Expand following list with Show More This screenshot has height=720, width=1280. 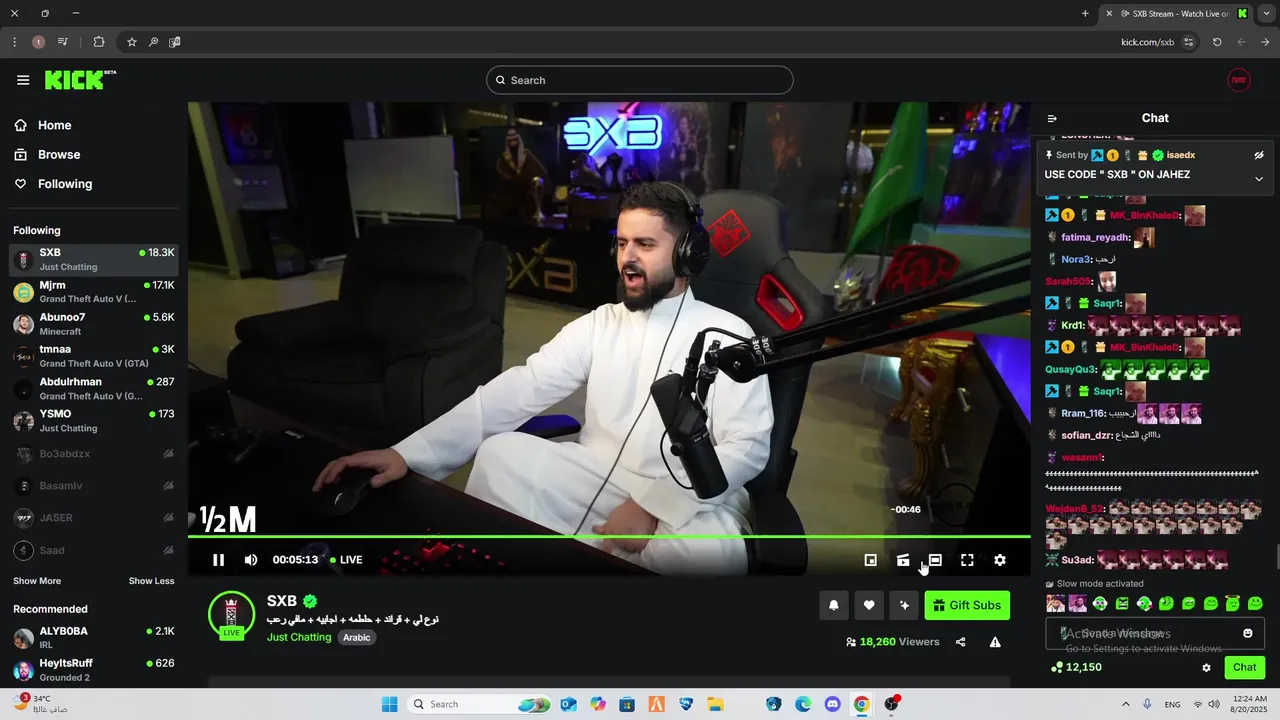tap(37, 581)
